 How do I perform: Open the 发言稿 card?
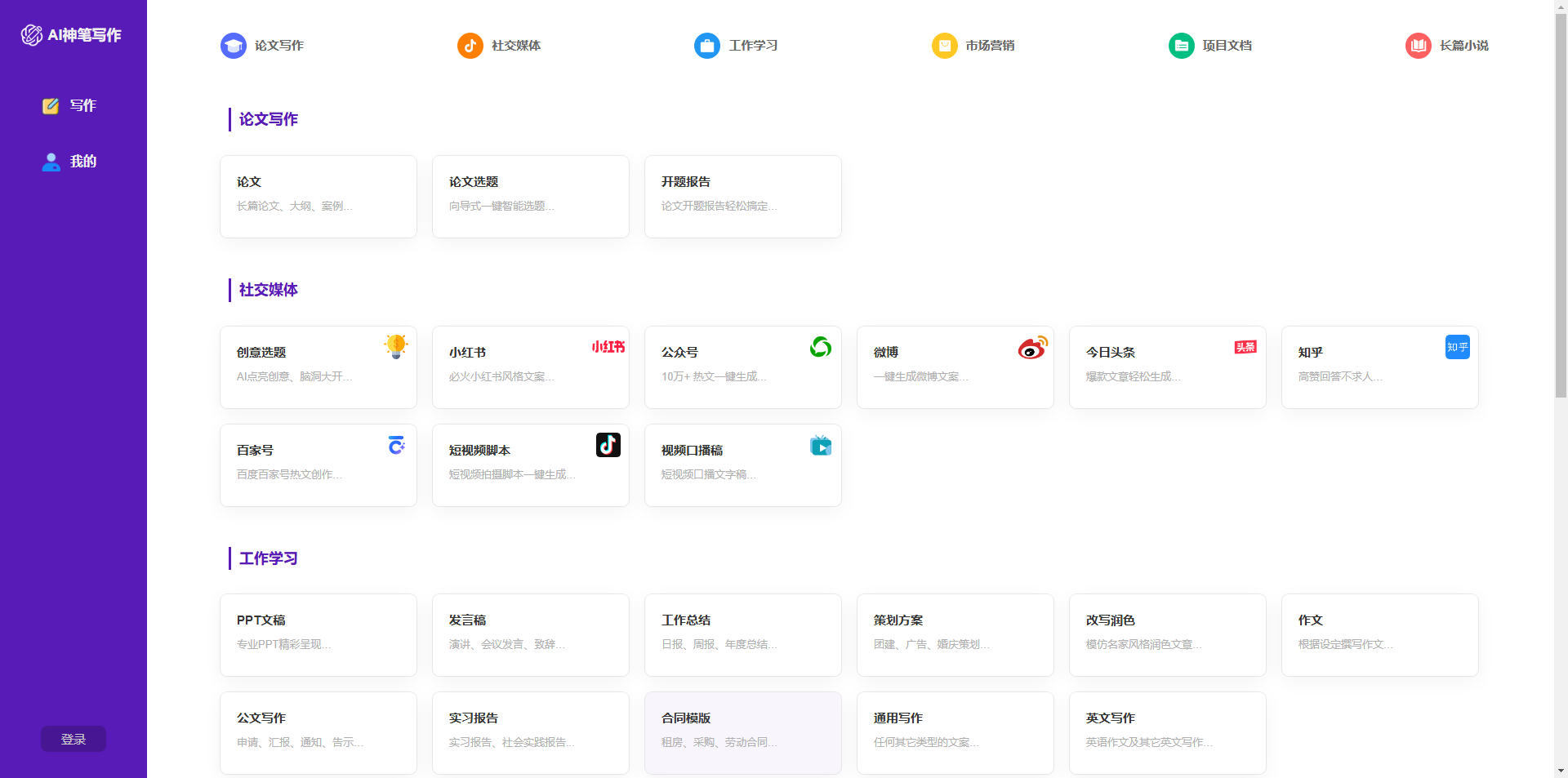(x=531, y=635)
